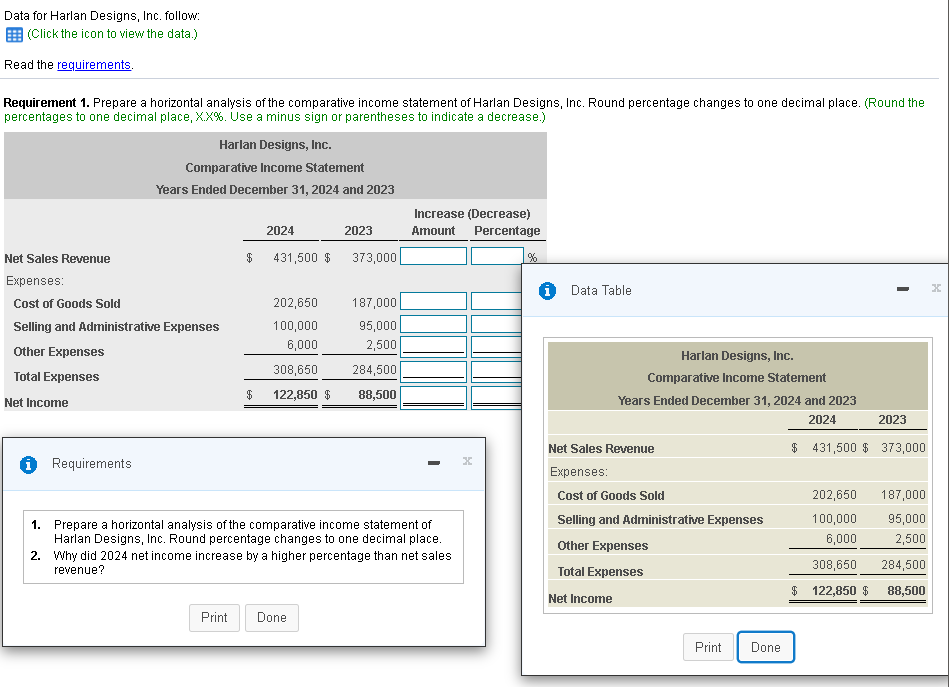Click the 308,650 total in the main statement

tap(295, 370)
